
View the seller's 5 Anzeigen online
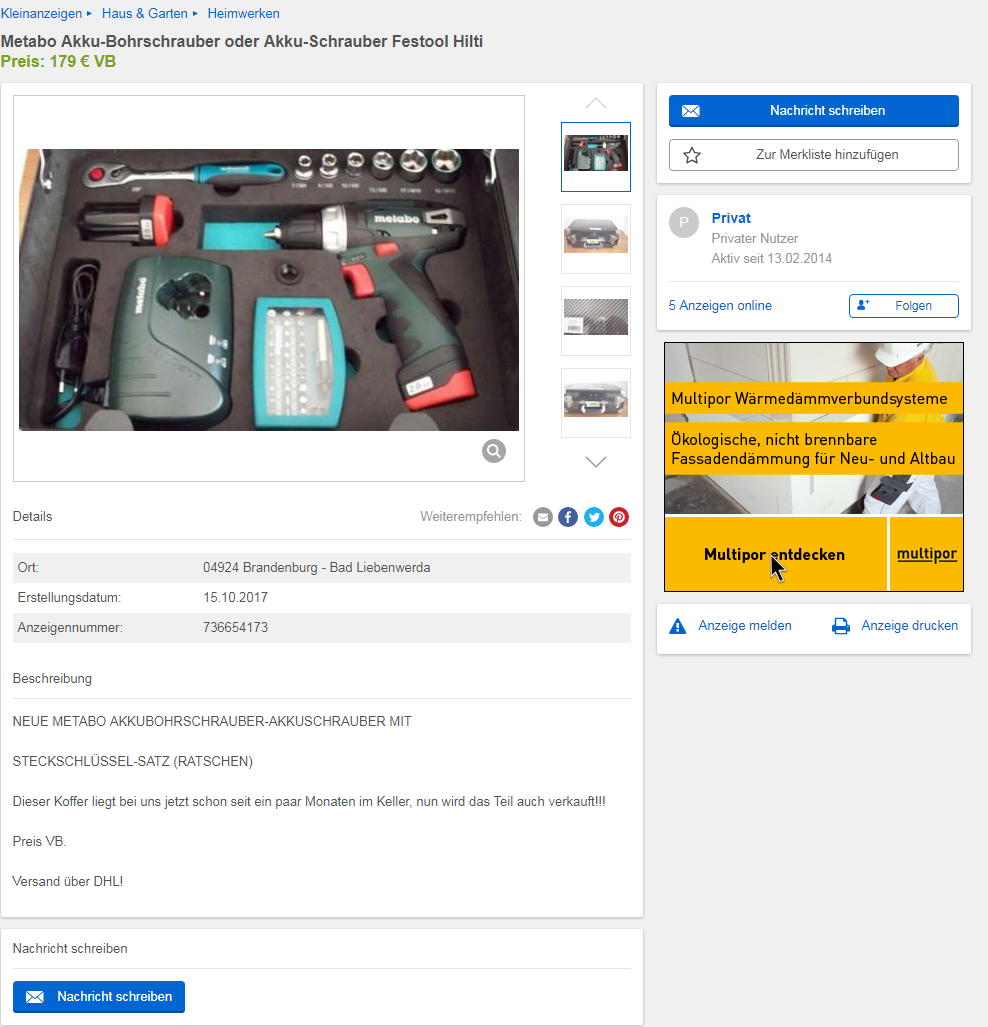[x=720, y=305]
